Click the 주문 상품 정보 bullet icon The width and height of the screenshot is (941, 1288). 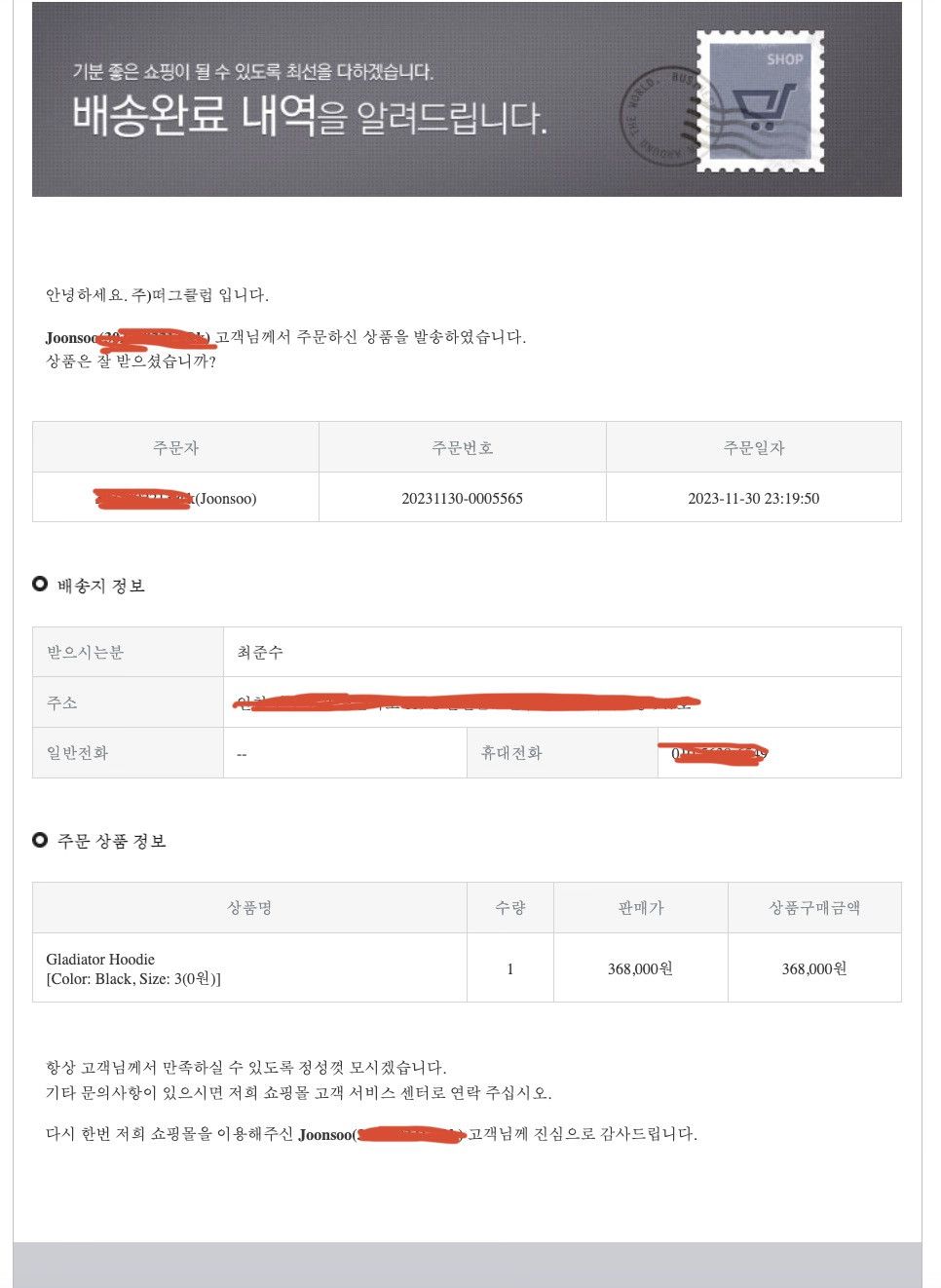40,839
